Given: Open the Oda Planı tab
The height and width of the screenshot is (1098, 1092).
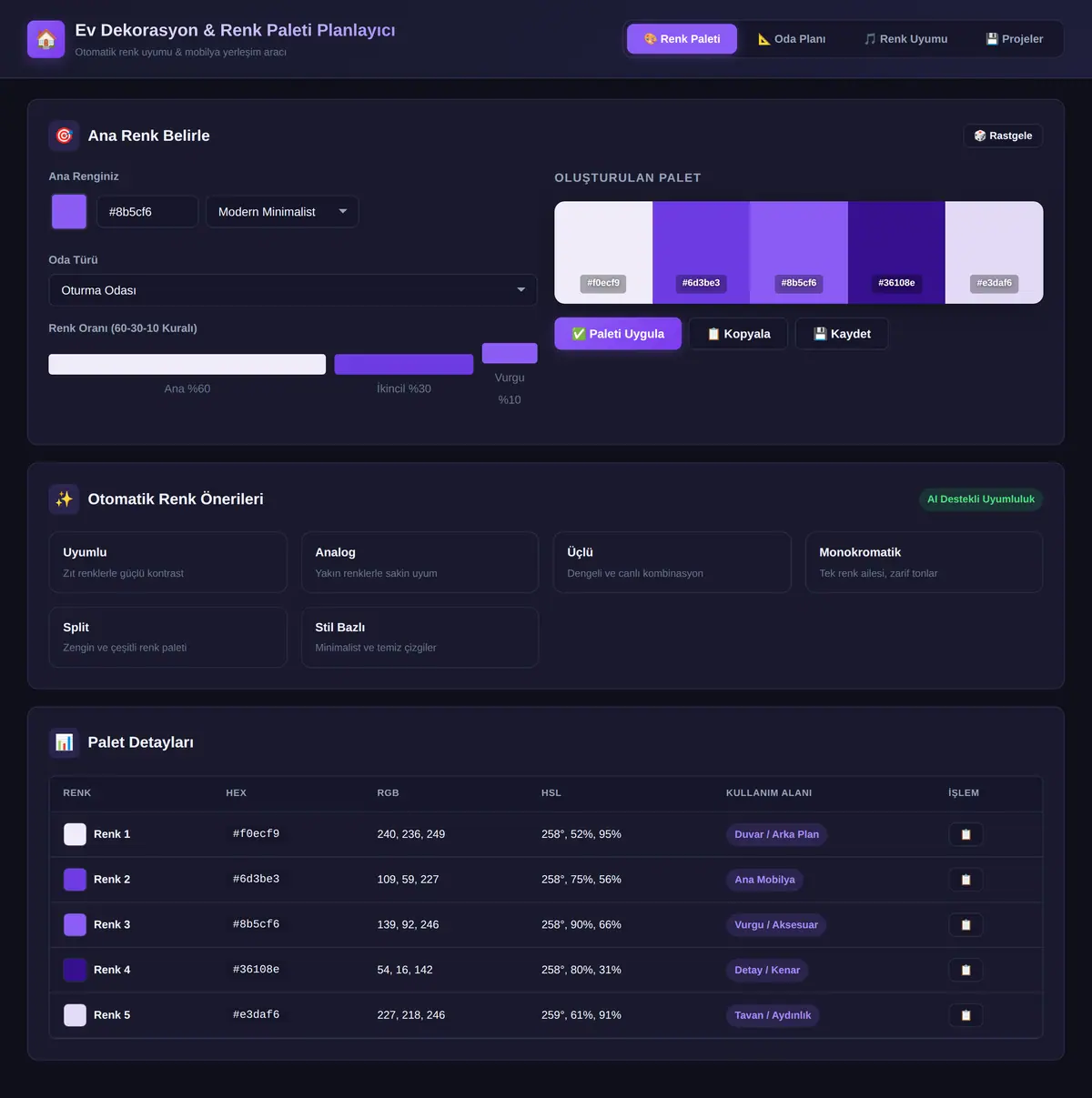Looking at the screenshot, I should click(792, 39).
